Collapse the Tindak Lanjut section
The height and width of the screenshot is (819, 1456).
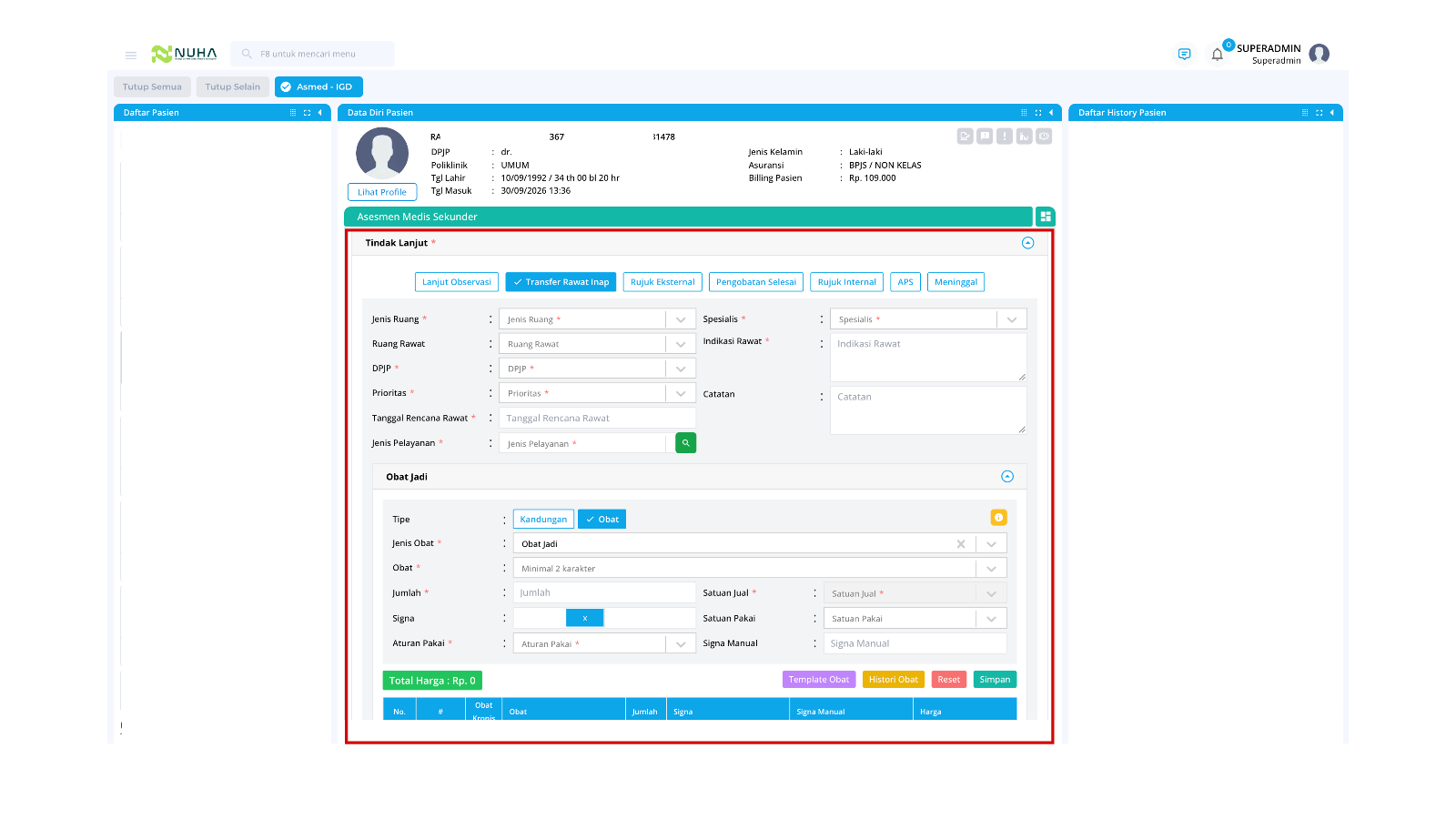point(1028,243)
